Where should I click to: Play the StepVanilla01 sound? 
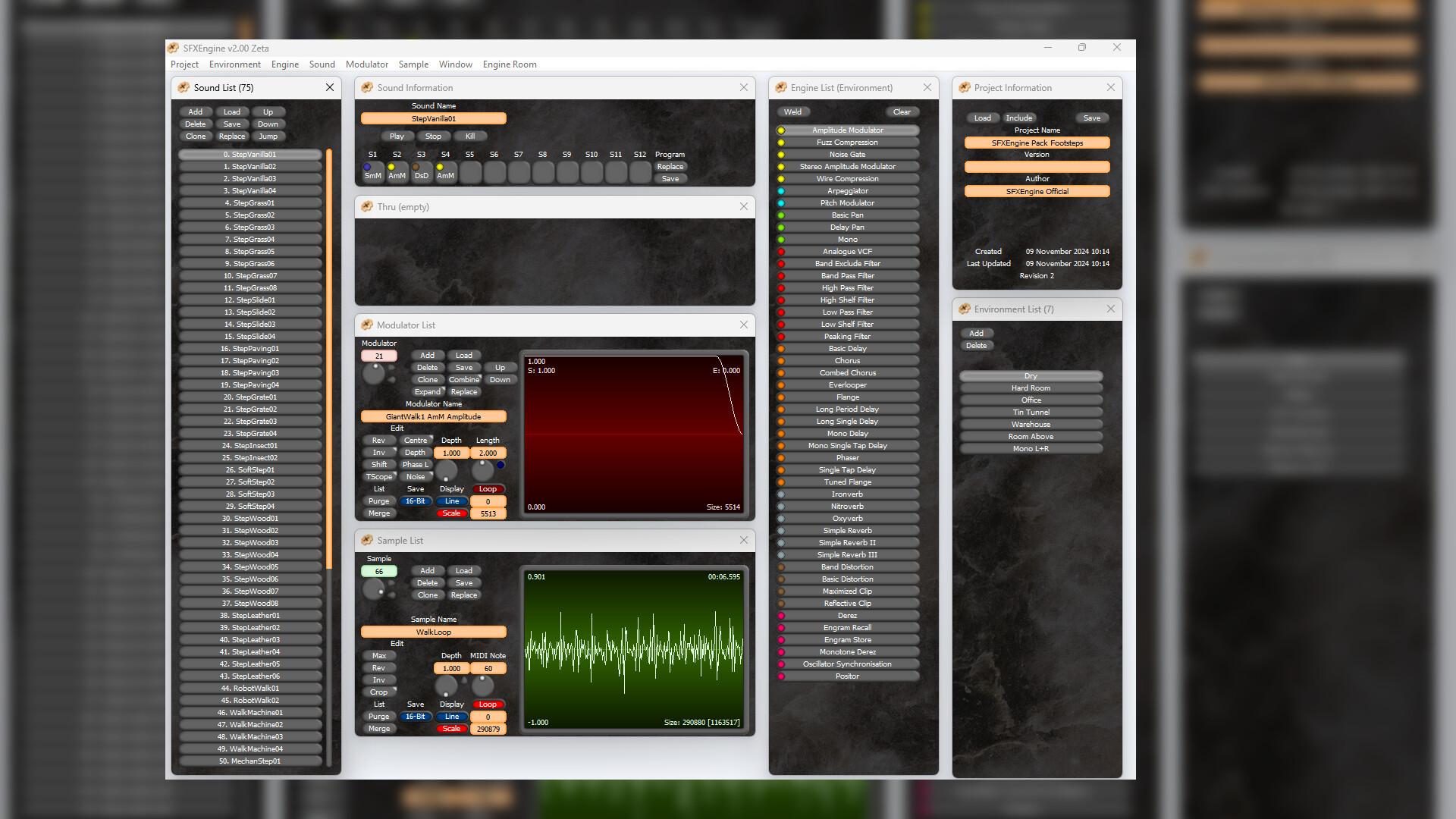click(397, 136)
